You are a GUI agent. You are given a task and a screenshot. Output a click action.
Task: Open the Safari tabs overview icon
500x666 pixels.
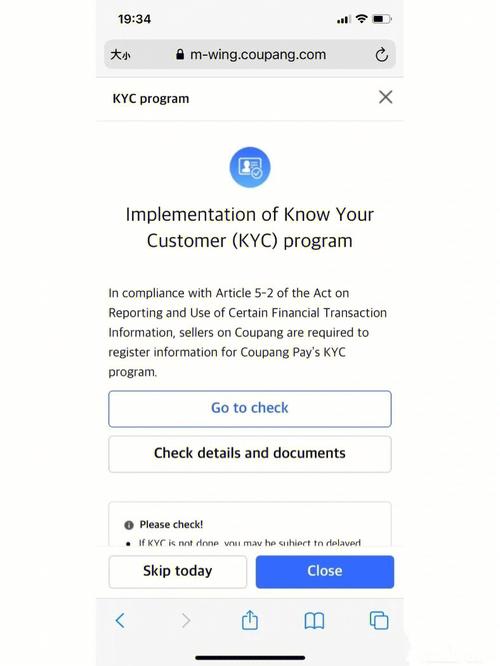379,621
